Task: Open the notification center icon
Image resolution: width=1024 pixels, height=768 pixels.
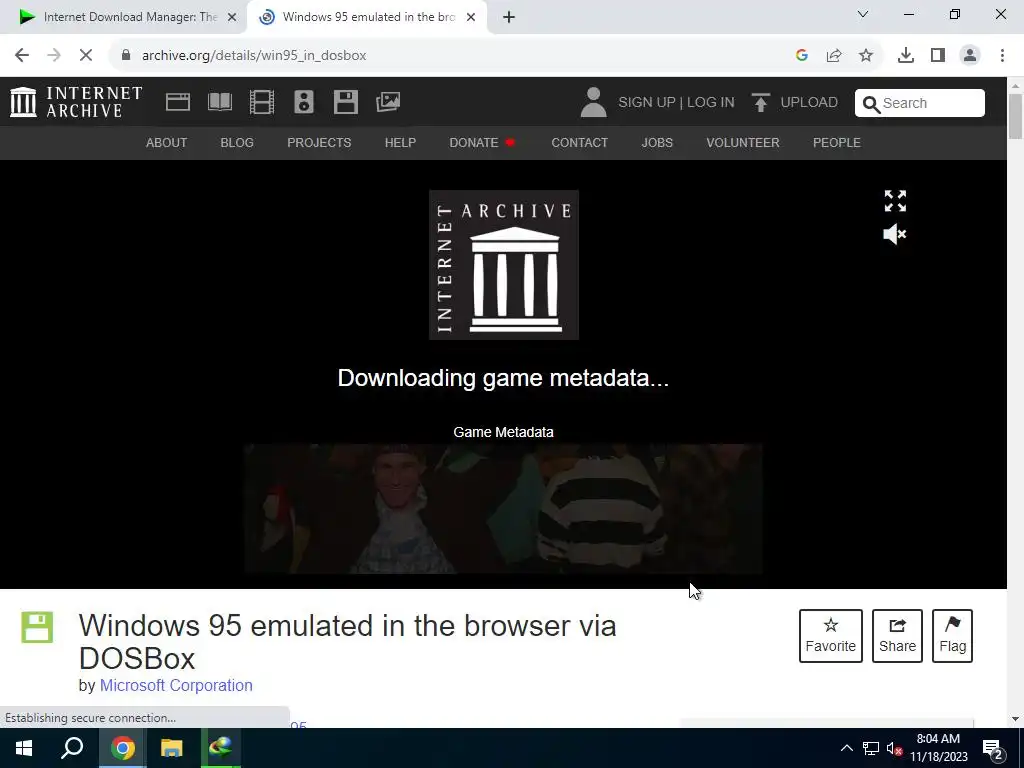Action: tap(993, 749)
